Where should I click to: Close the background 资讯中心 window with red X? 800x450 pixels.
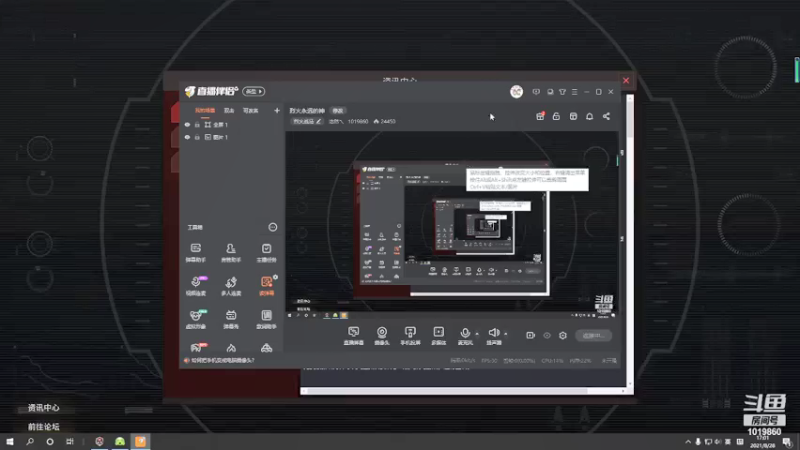coord(626,81)
